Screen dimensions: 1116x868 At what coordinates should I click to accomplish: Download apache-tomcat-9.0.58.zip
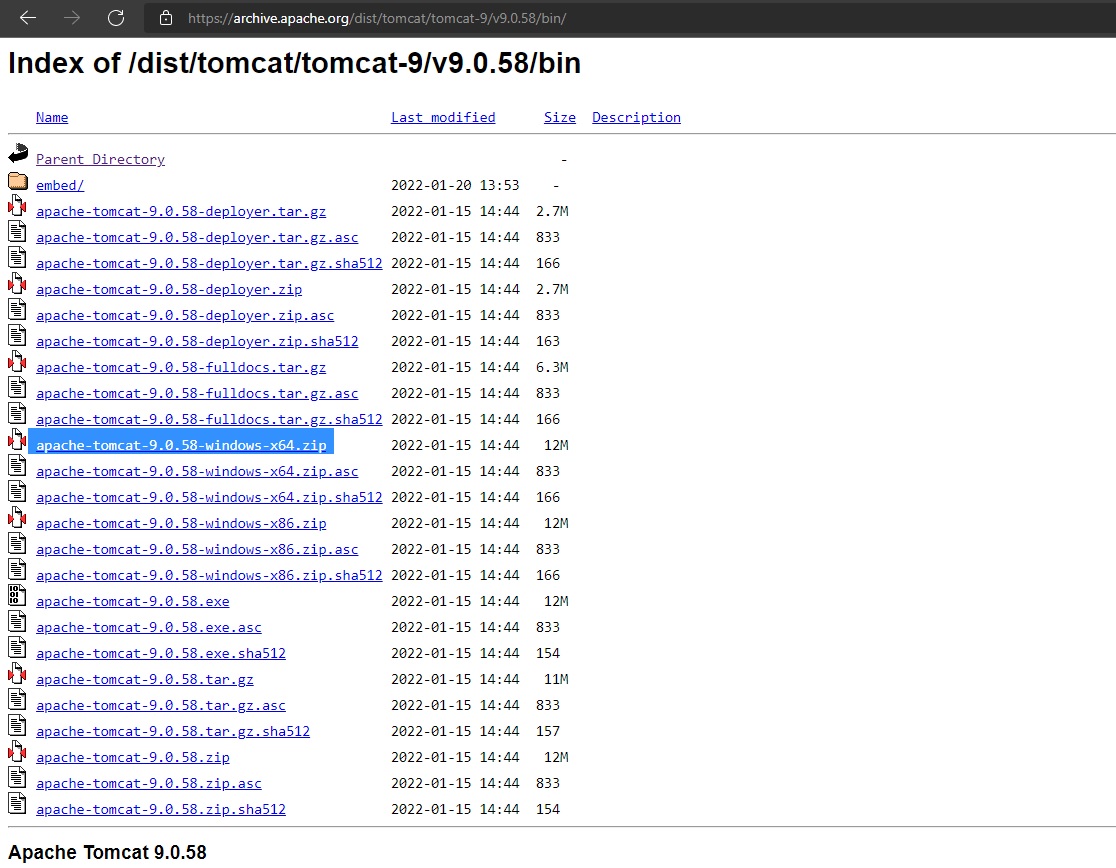132,757
